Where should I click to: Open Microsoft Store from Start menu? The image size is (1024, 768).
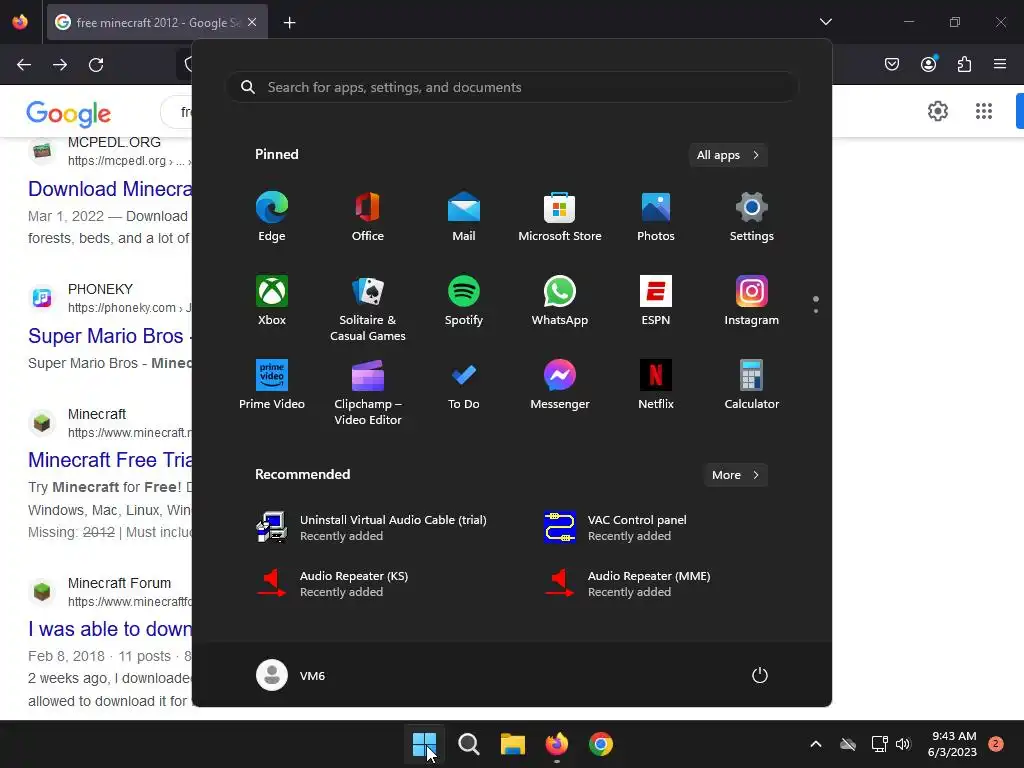point(560,216)
